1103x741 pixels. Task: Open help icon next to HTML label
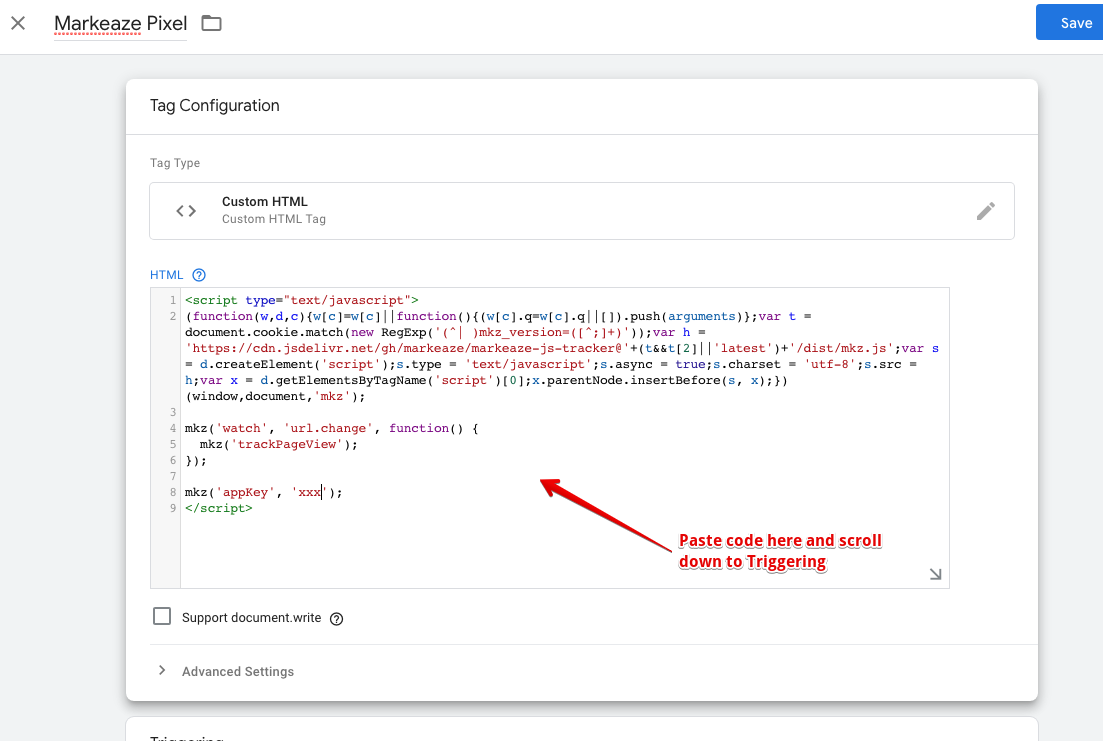[199, 275]
